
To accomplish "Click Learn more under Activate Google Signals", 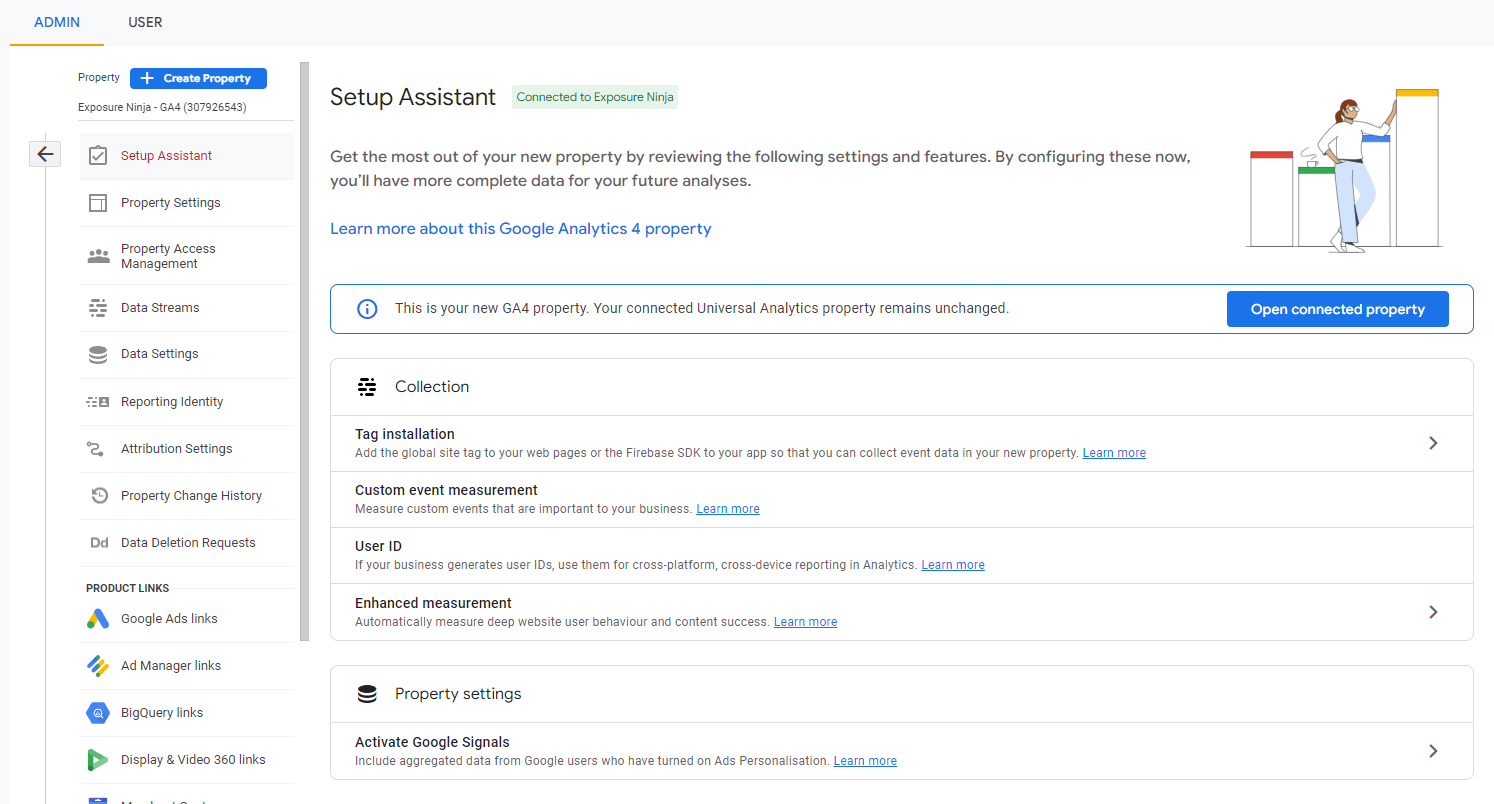I will pyautogui.click(x=865, y=761).
